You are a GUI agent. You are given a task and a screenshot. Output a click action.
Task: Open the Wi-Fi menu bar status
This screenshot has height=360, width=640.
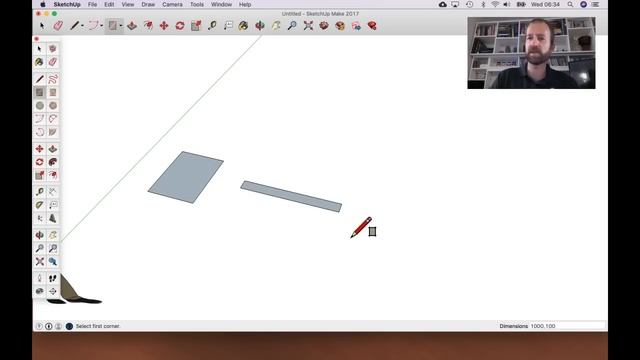(x=495, y=4)
